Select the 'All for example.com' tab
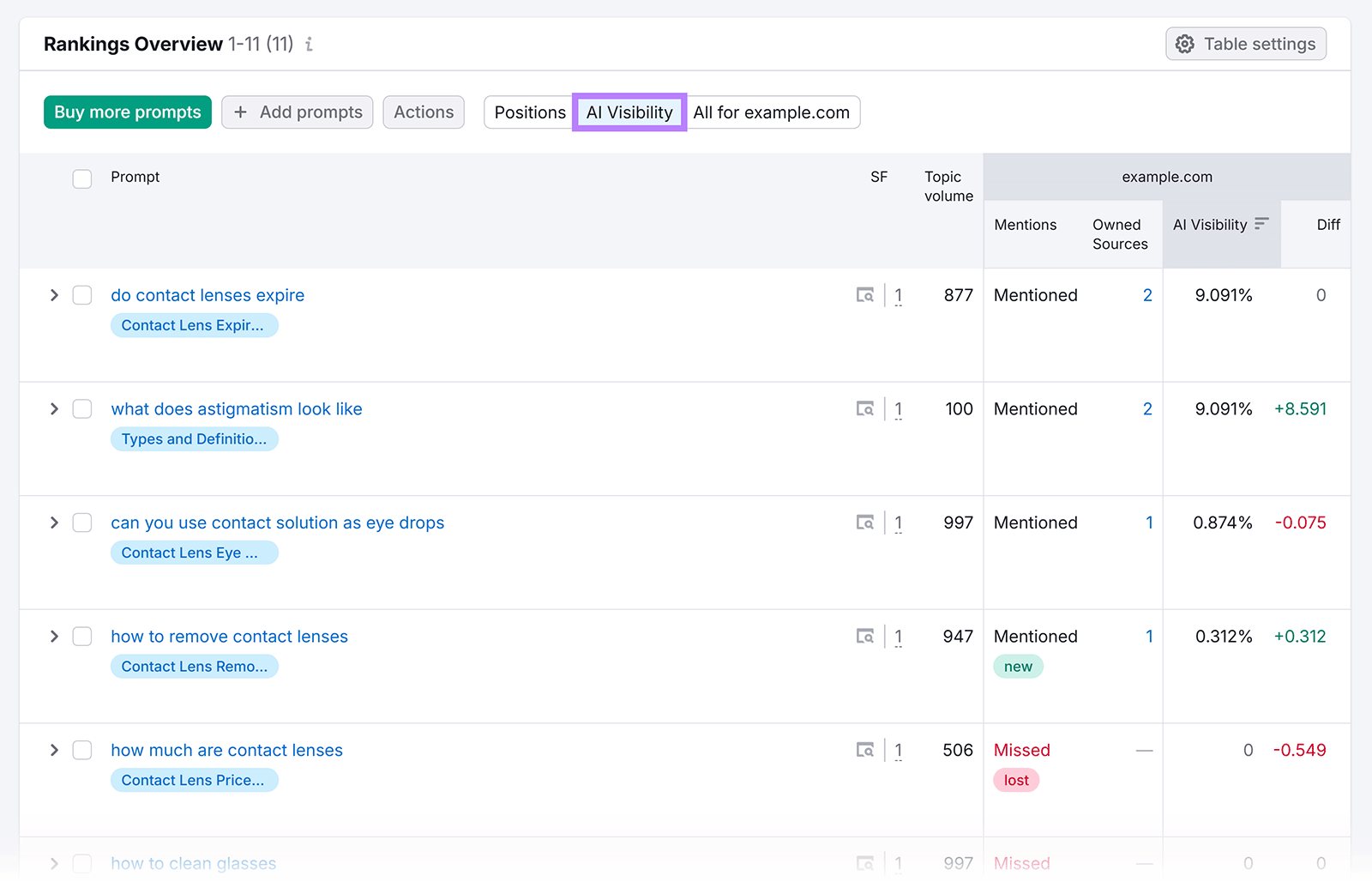The height and width of the screenshot is (888, 1372). tap(771, 112)
